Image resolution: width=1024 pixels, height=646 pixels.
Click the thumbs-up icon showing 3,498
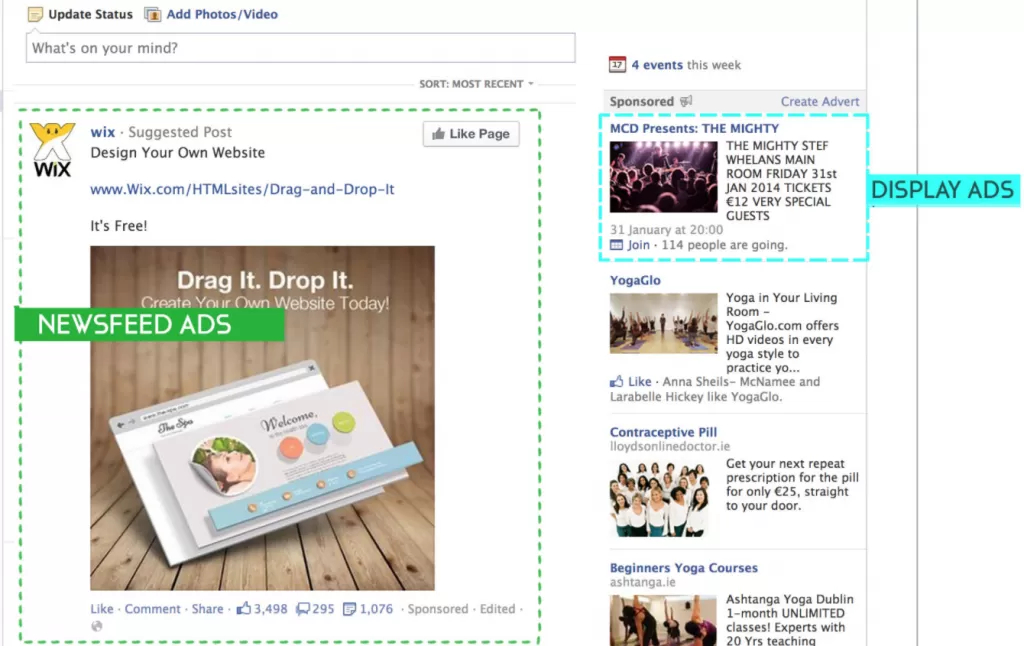[244, 608]
